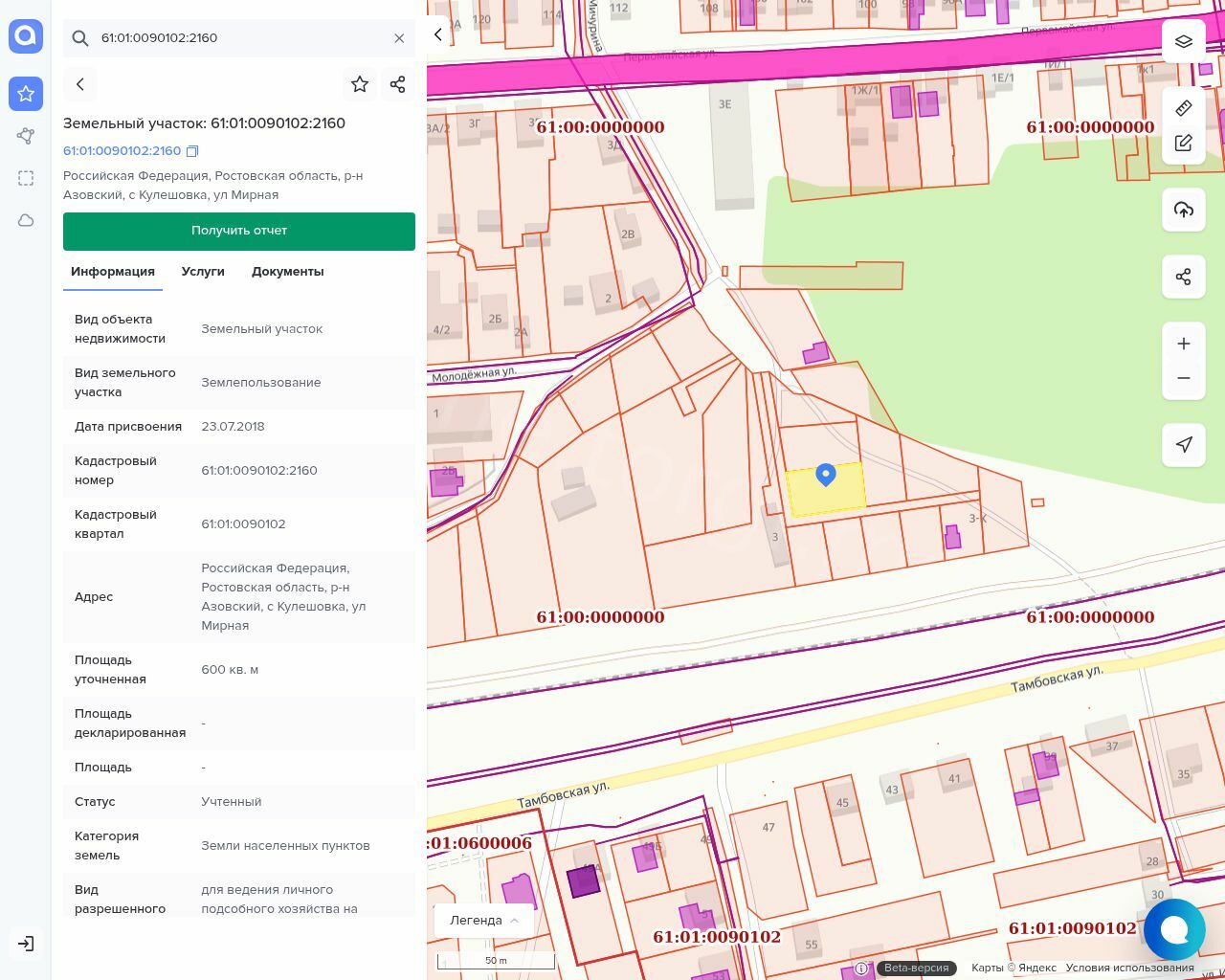Click the cloud upload map button
1225x980 pixels.
1184,210
